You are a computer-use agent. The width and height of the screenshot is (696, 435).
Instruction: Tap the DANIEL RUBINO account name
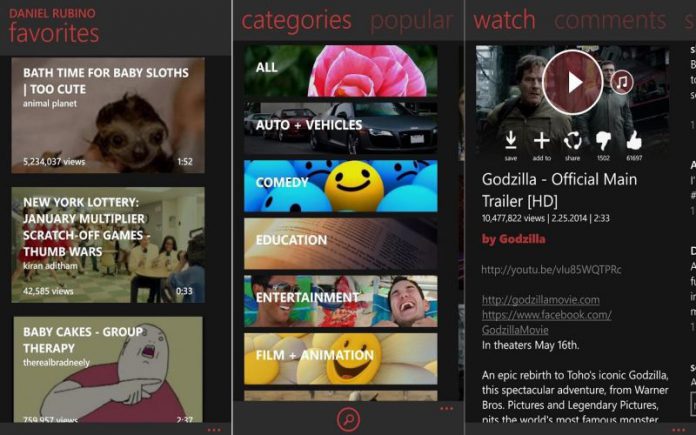pos(52,13)
